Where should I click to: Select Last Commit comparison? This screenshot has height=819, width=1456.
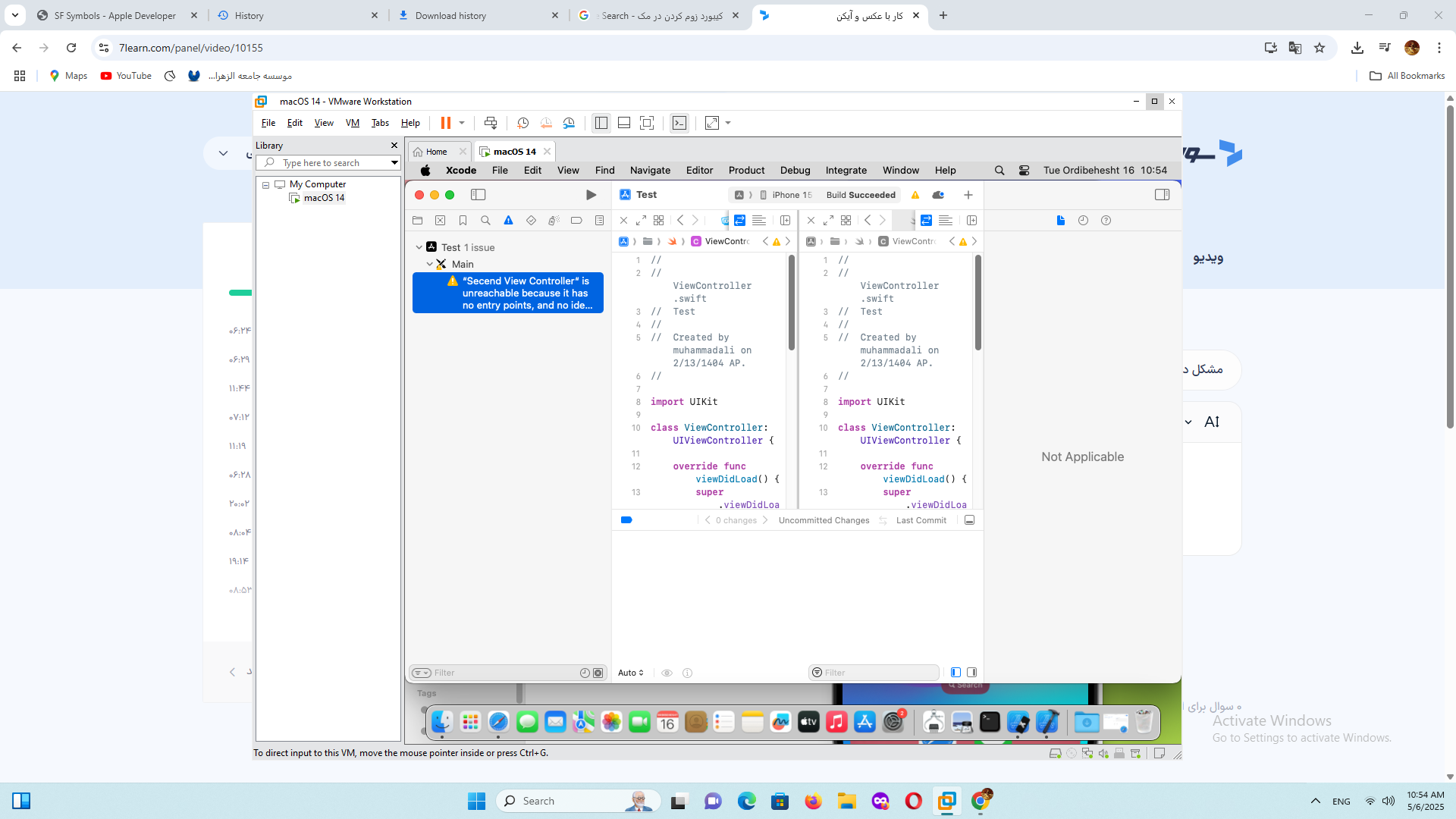pos(921,520)
